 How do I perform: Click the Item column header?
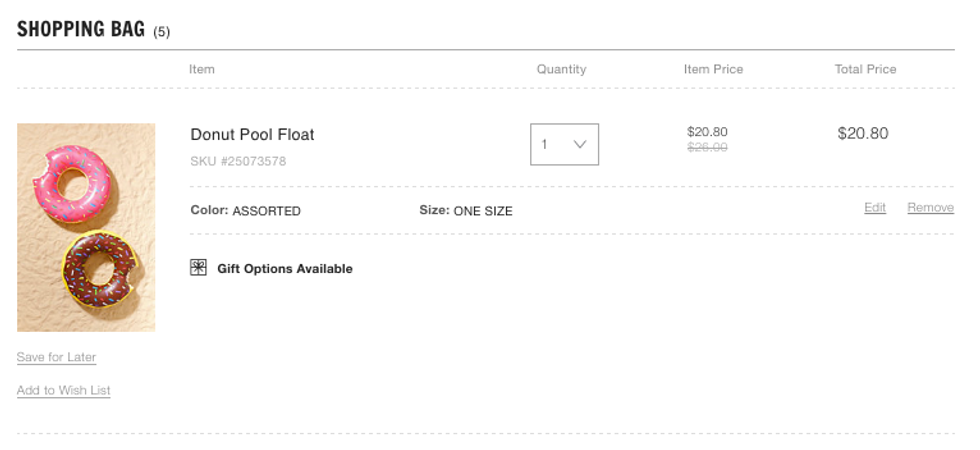(x=202, y=69)
